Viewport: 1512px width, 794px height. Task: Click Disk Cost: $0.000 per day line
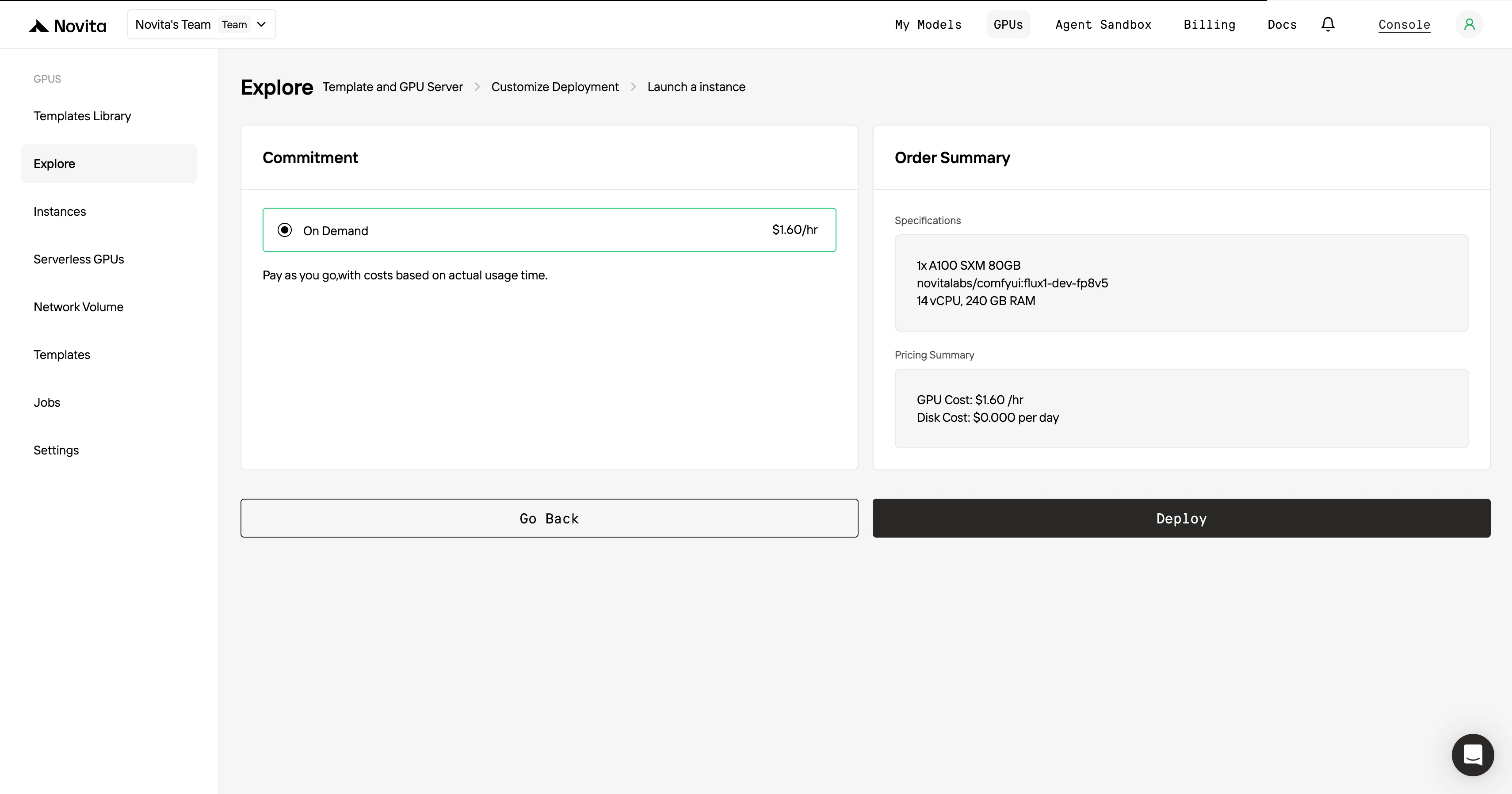[987, 417]
